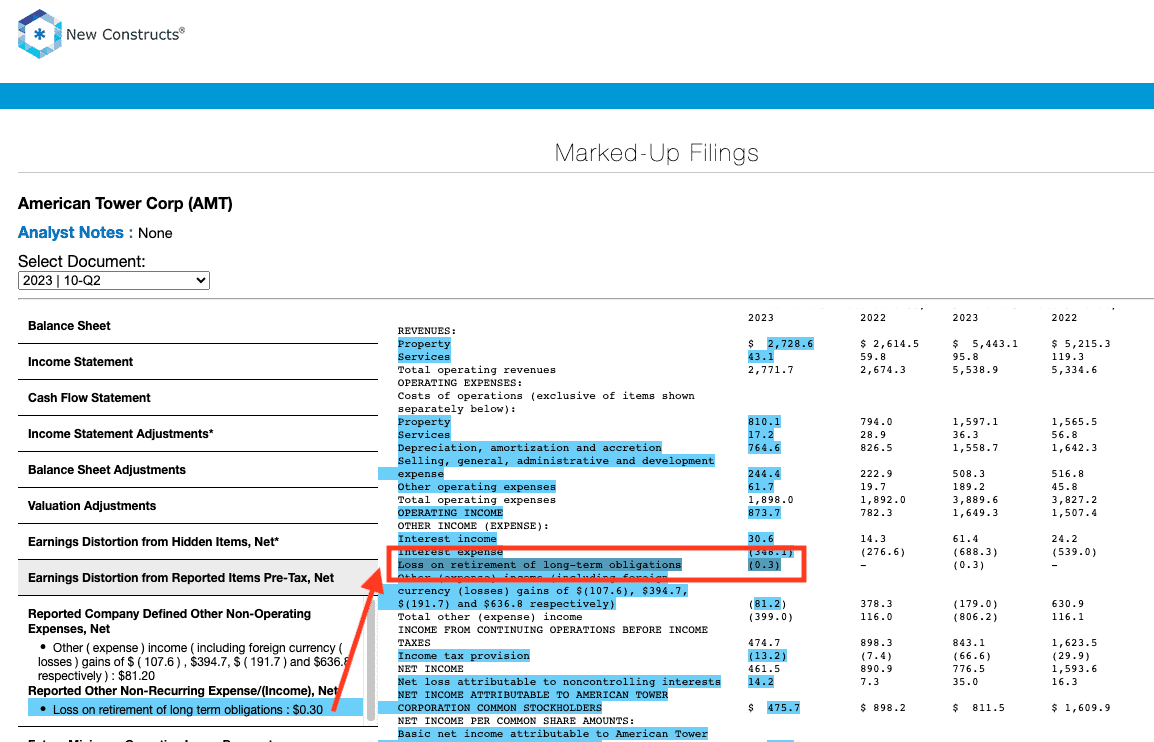Click highlighted other operating expenses value 61.7
This screenshot has width=1154, height=742.
coord(761,487)
